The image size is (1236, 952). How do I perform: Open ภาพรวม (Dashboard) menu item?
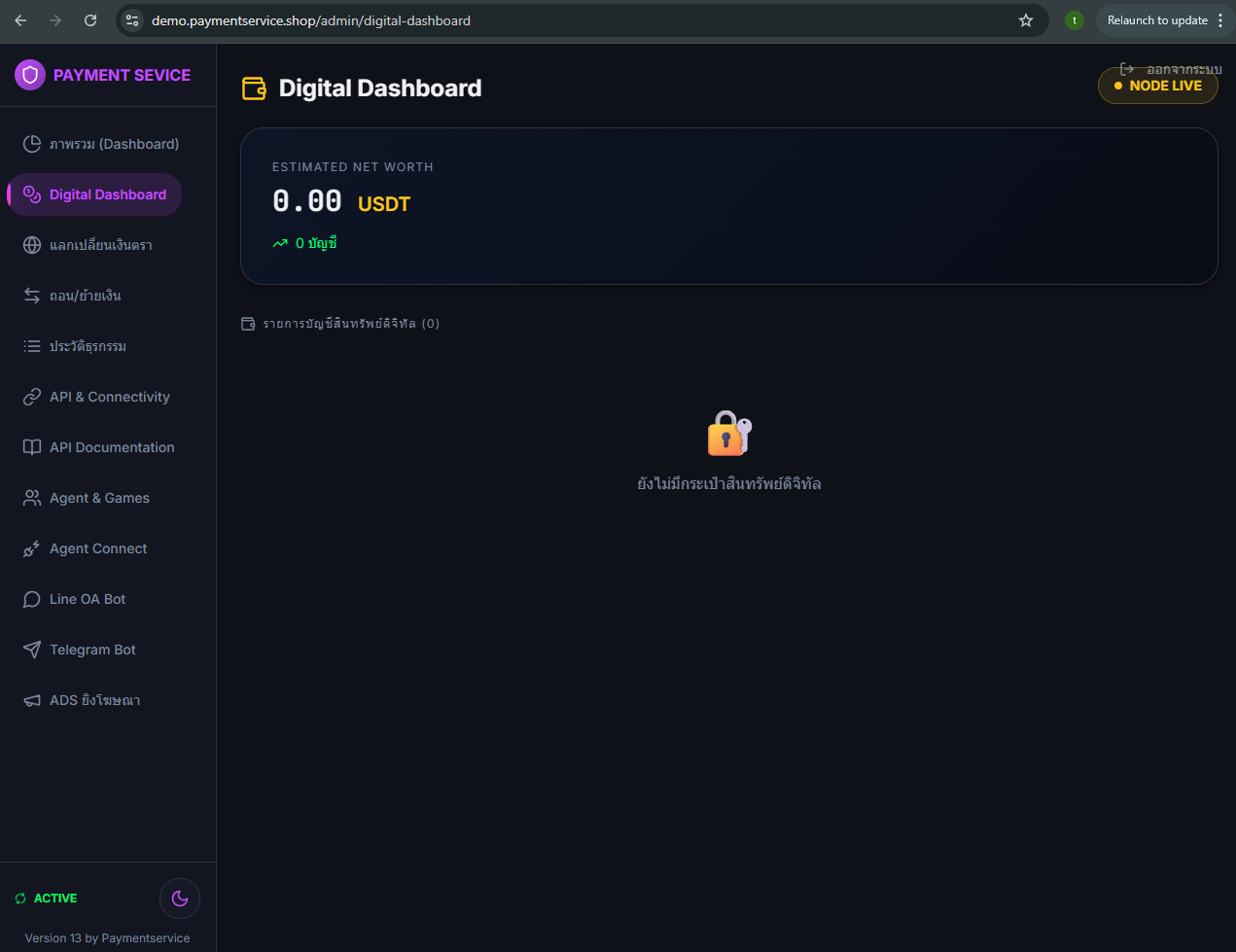(114, 144)
